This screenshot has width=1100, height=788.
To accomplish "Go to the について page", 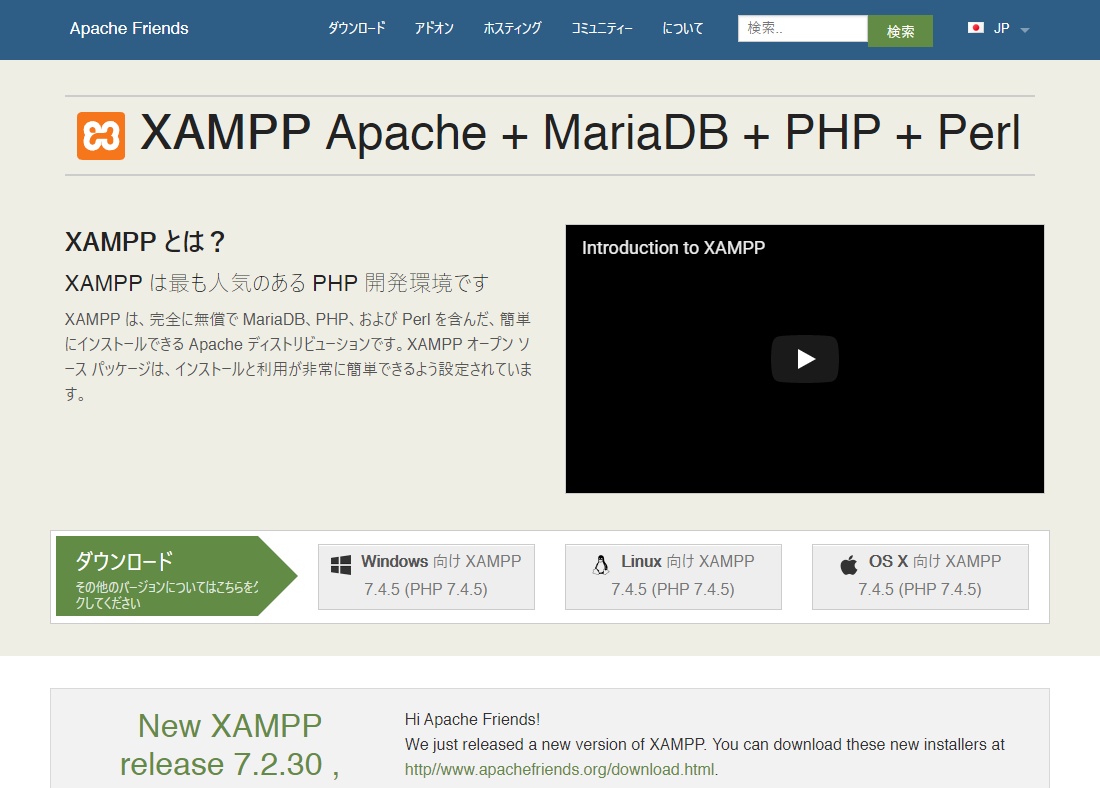I will click(683, 29).
